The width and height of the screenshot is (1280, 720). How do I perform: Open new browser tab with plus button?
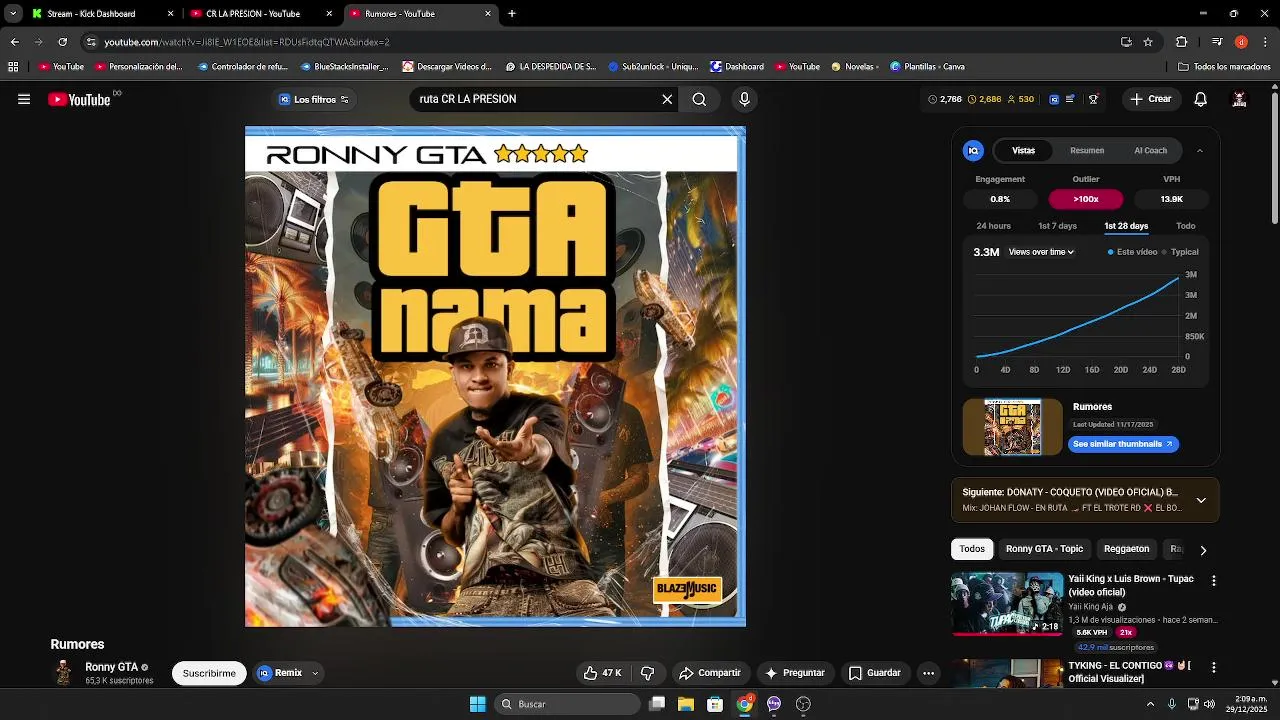tap(512, 13)
